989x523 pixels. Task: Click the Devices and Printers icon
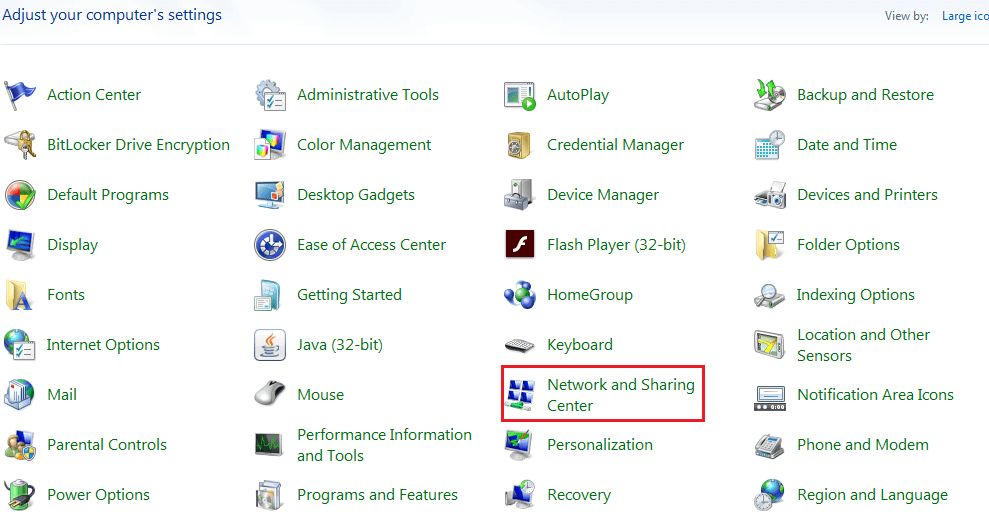click(x=770, y=195)
